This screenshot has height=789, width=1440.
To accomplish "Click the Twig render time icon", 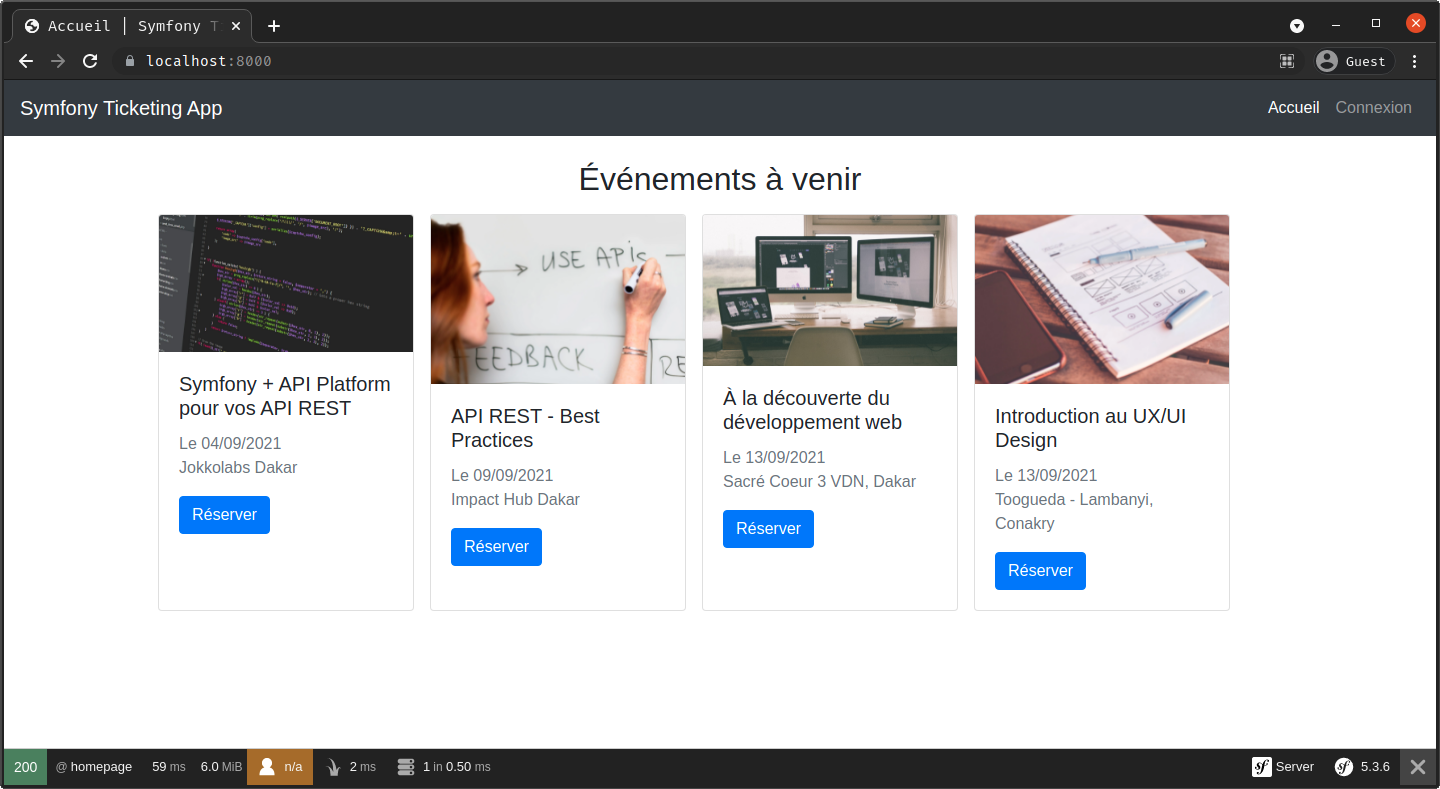I will pyautogui.click(x=334, y=767).
